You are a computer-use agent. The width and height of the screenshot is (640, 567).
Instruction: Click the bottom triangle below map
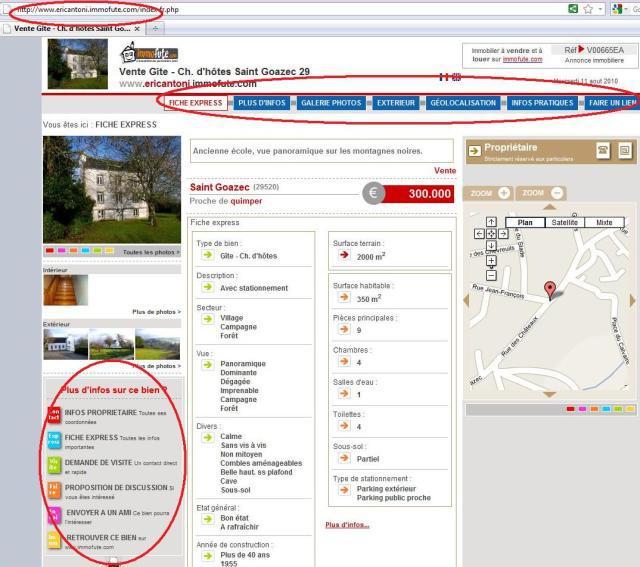(550, 394)
